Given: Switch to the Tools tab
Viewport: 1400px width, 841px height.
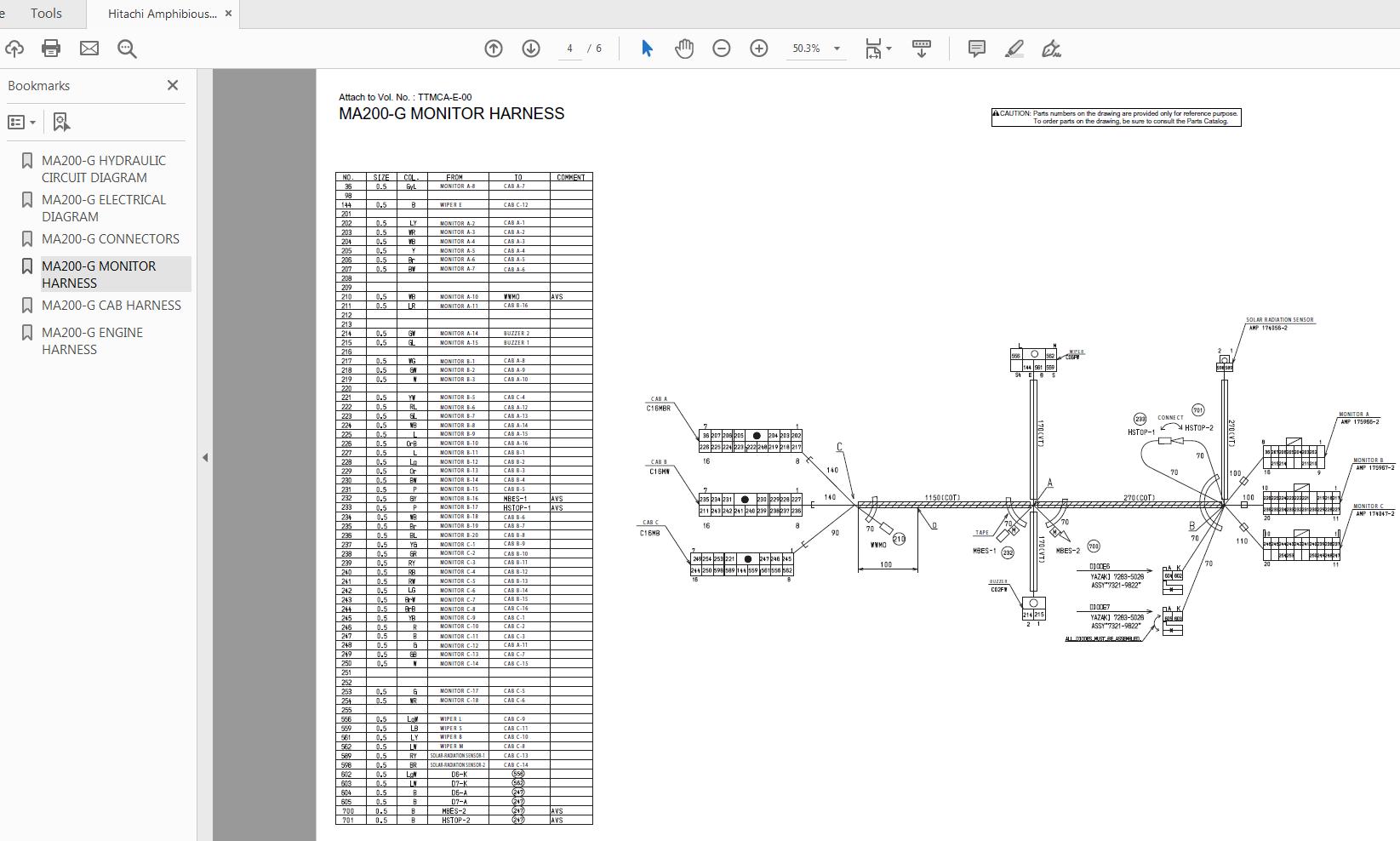Looking at the screenshot, I should click(46, 13).
